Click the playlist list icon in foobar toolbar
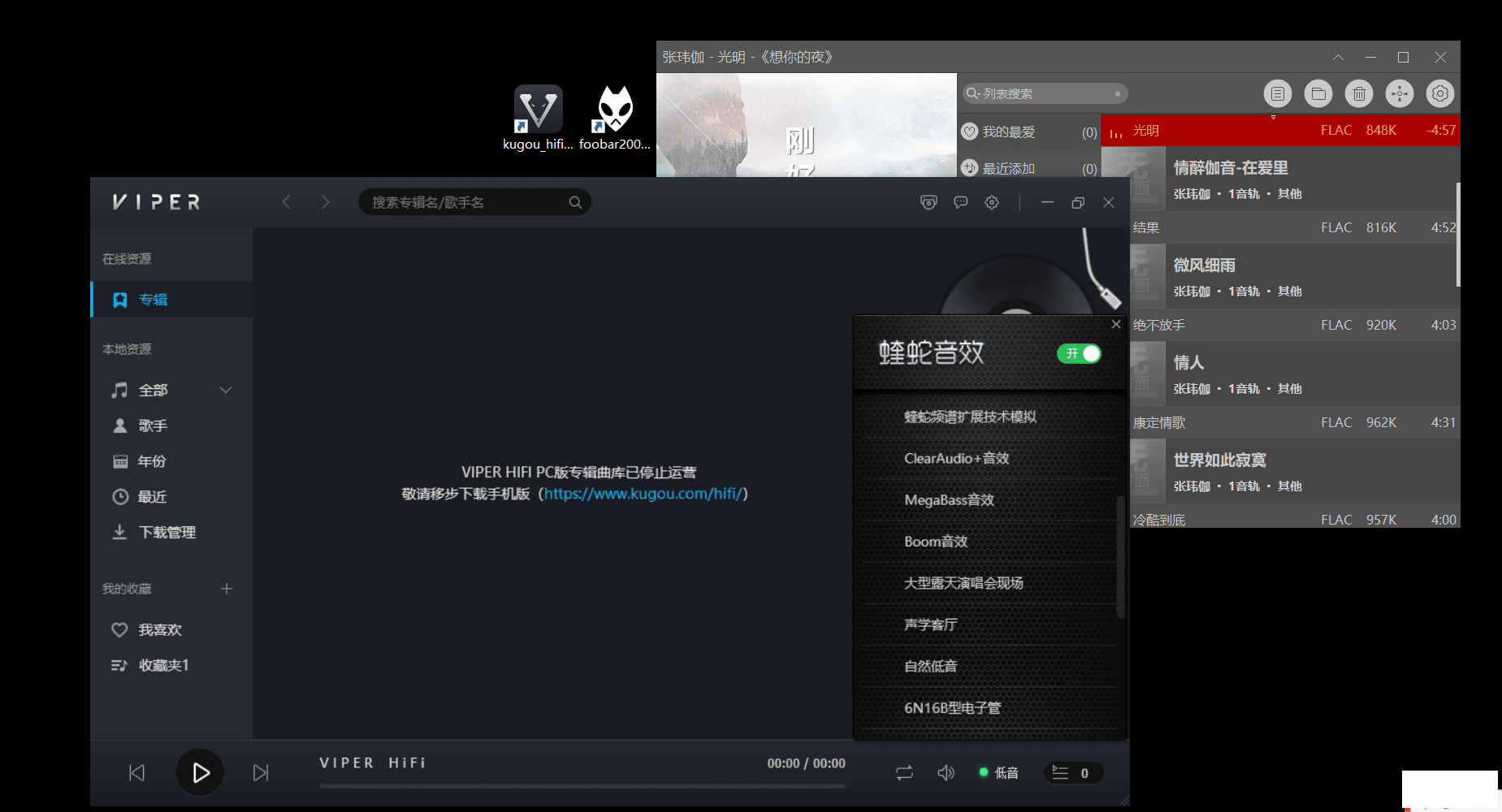The image size is (1502, 812). tap(1278, 93)
